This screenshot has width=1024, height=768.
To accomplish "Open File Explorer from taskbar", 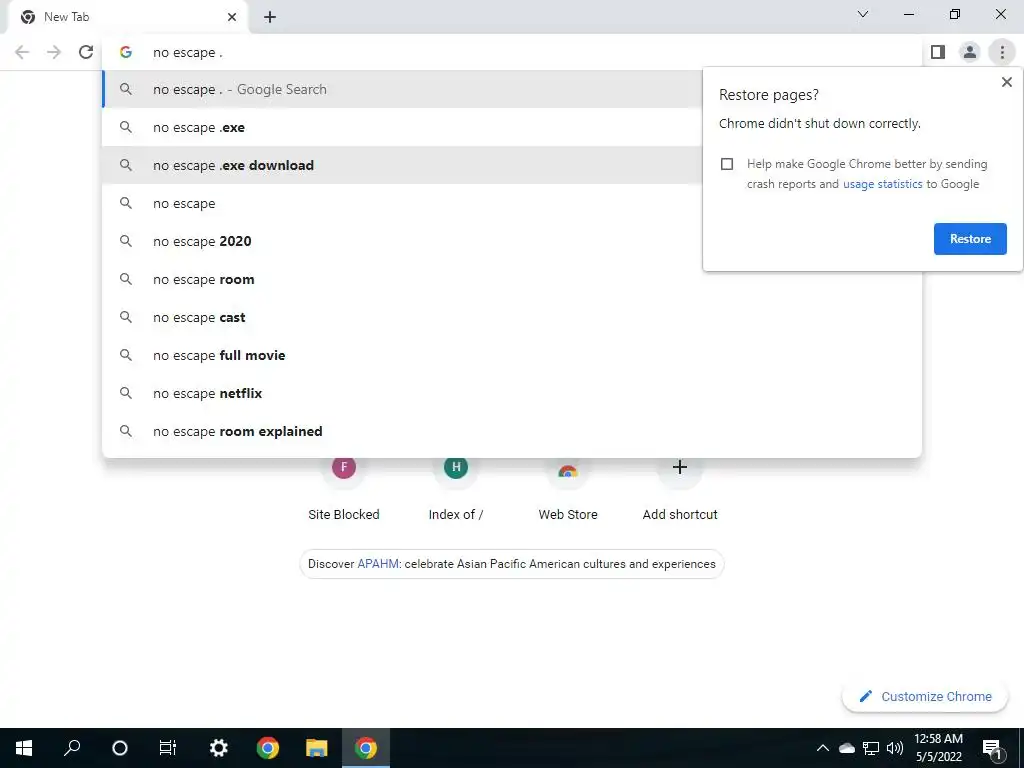I will click(x=317, y=748).
